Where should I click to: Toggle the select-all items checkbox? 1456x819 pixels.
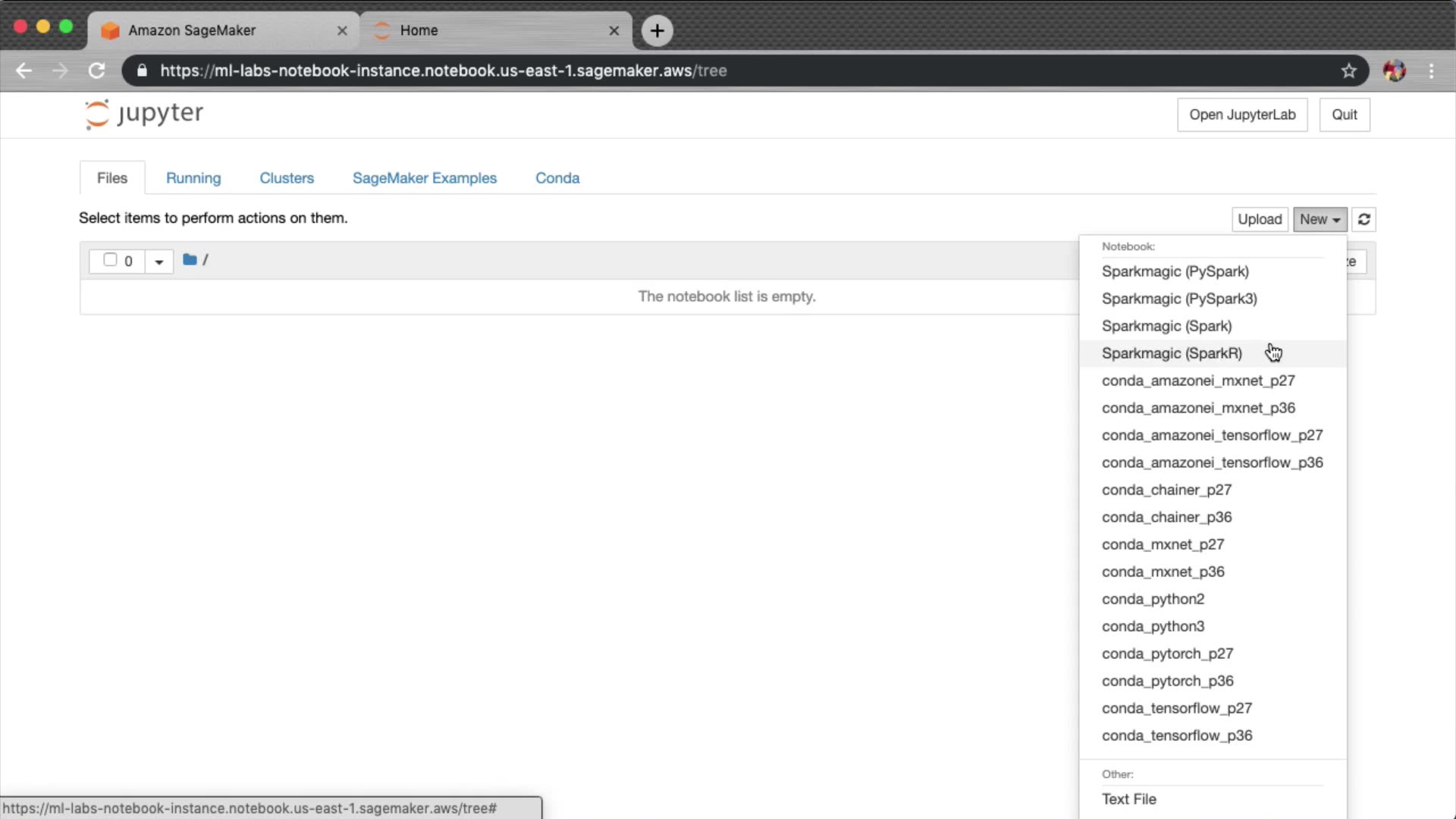coord(110,260)
